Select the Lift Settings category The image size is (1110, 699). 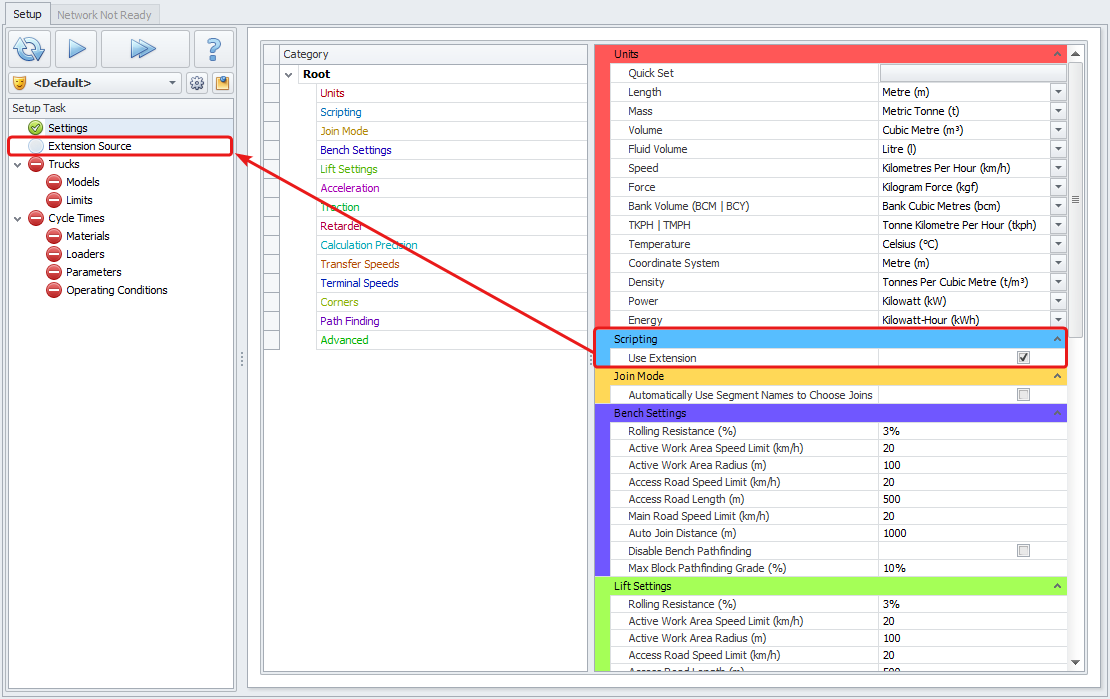click(348, 169)
